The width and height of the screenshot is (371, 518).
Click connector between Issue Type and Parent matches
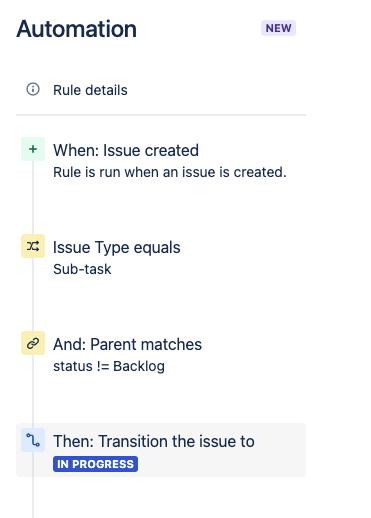(33, 294)
